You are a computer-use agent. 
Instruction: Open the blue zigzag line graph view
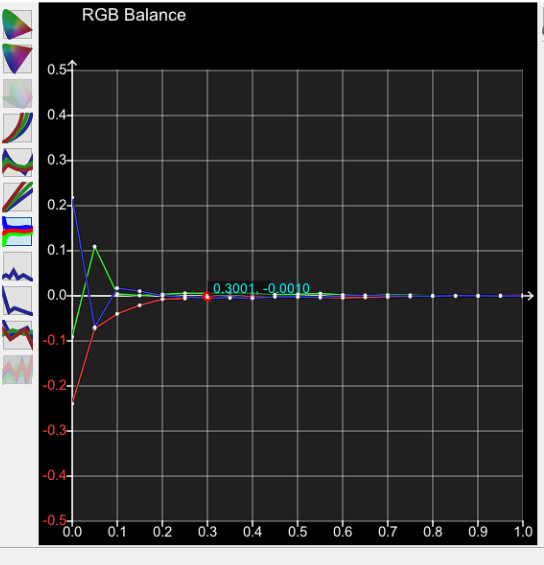click(17, 266)
